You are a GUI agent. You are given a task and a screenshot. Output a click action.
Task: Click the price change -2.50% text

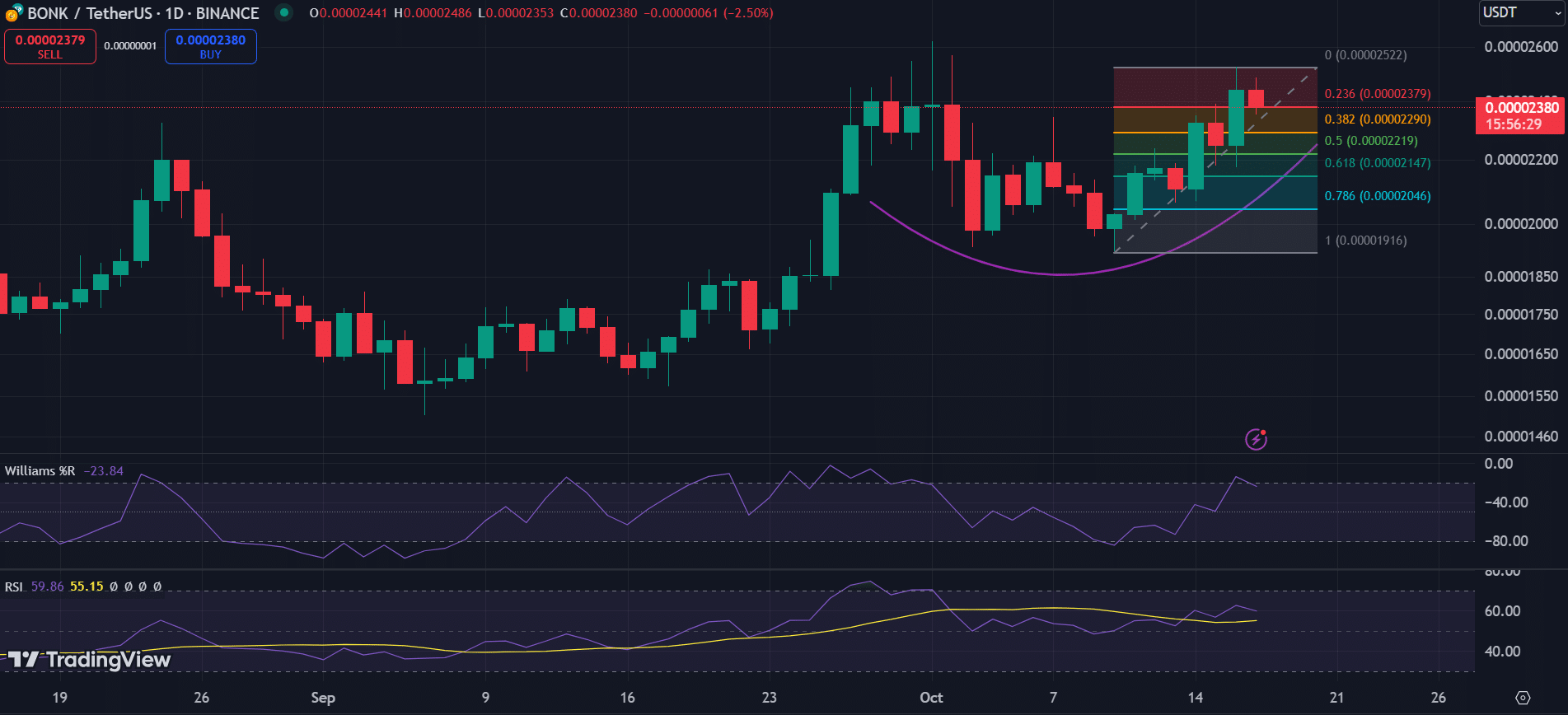[749, 13]
